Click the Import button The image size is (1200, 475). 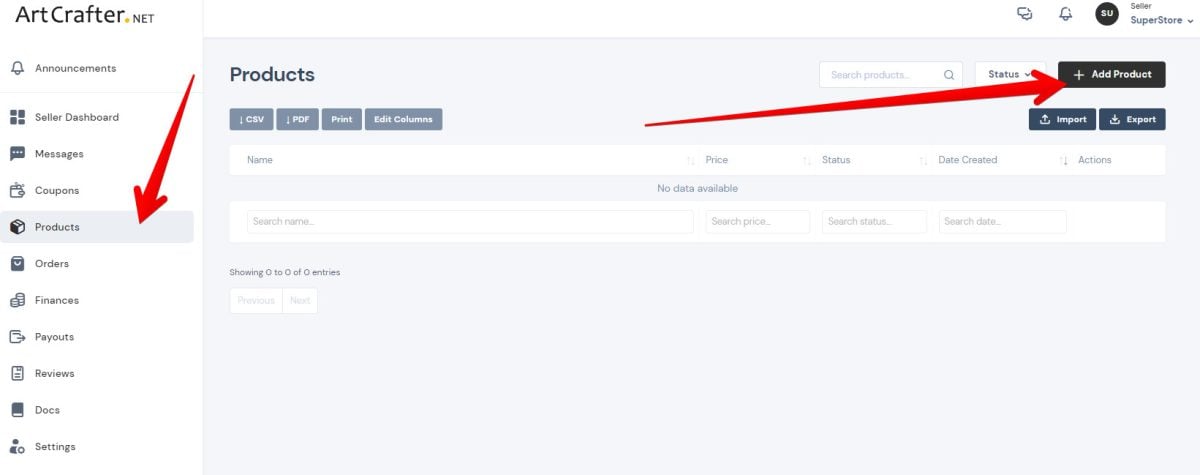click(1062, 119)
